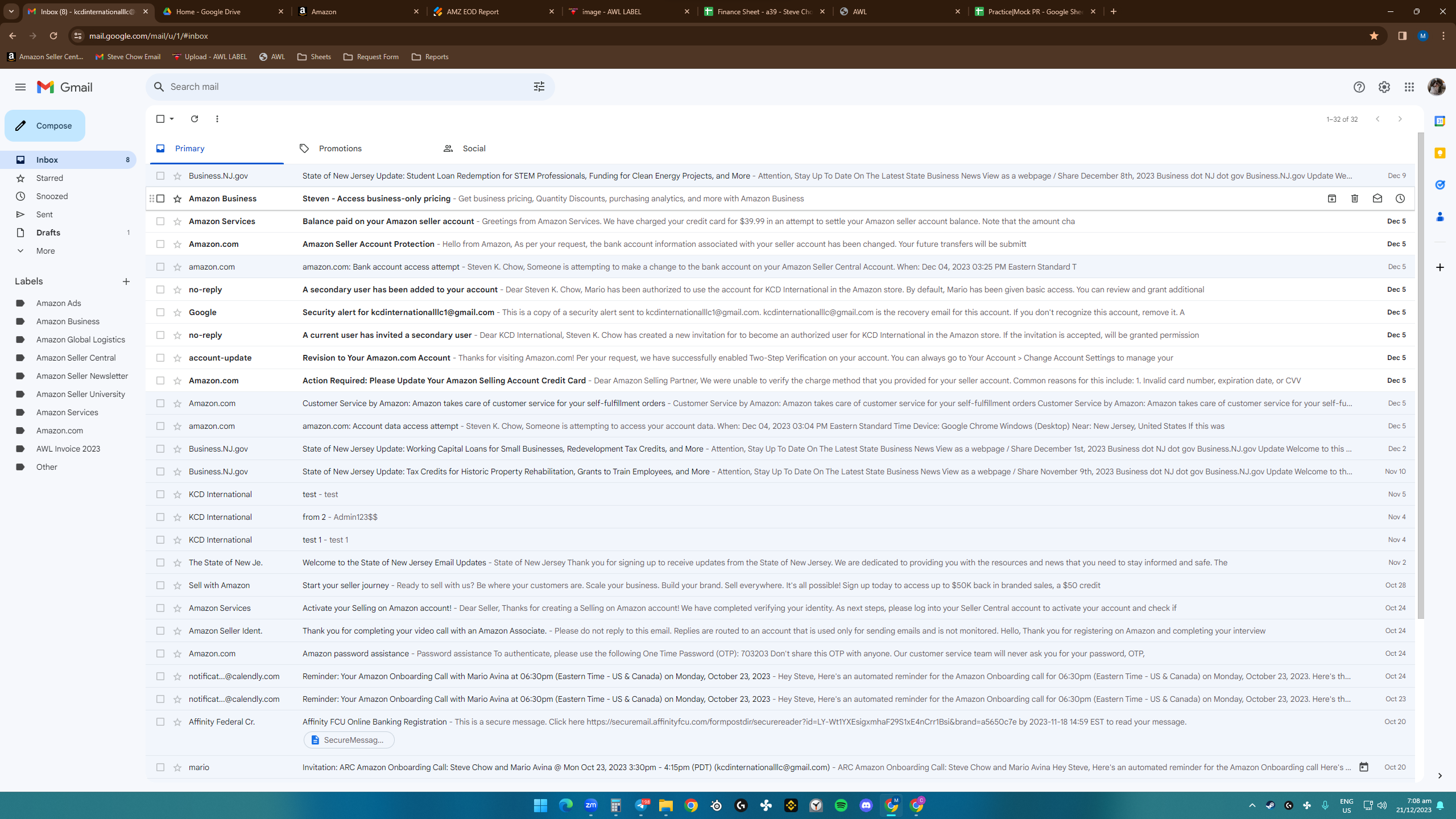Select the Business.NJ.gov Dec 9 email checkbox
The image size is (1456, 819).
coord(160,176)
